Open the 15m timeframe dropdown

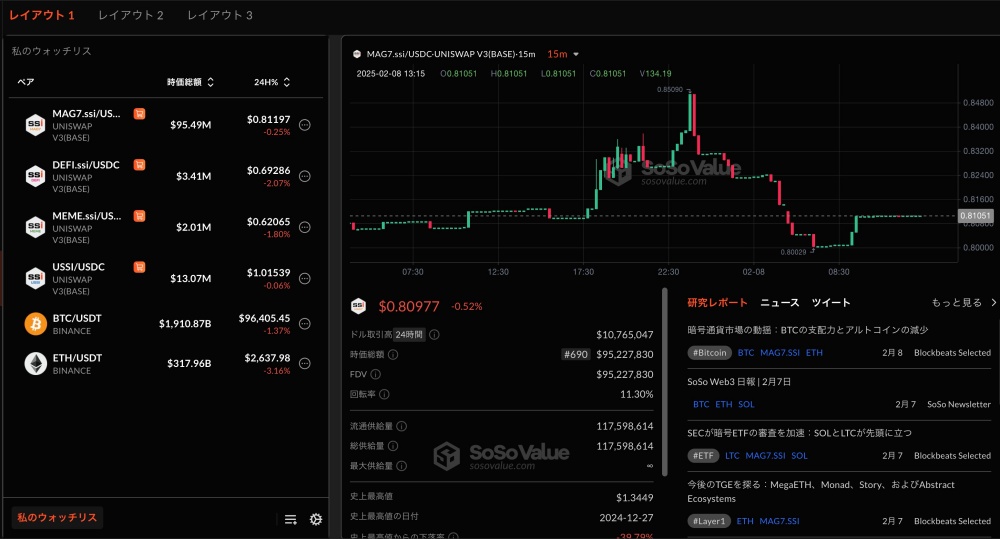563,54
